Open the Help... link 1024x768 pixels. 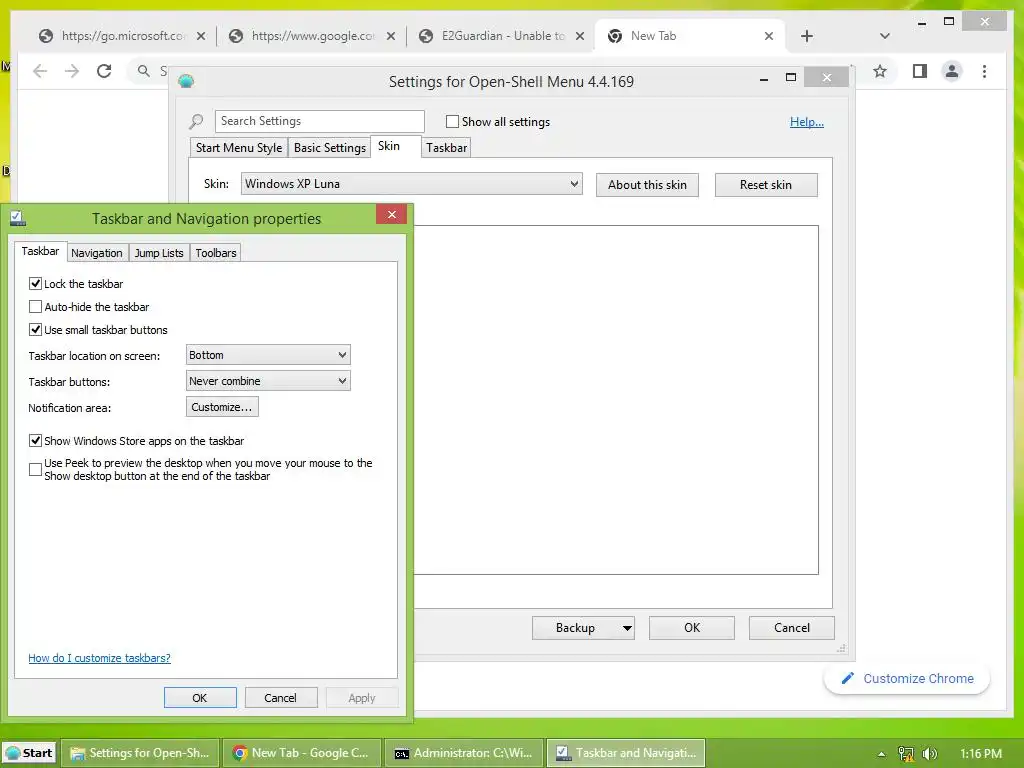tap(807, 122)
